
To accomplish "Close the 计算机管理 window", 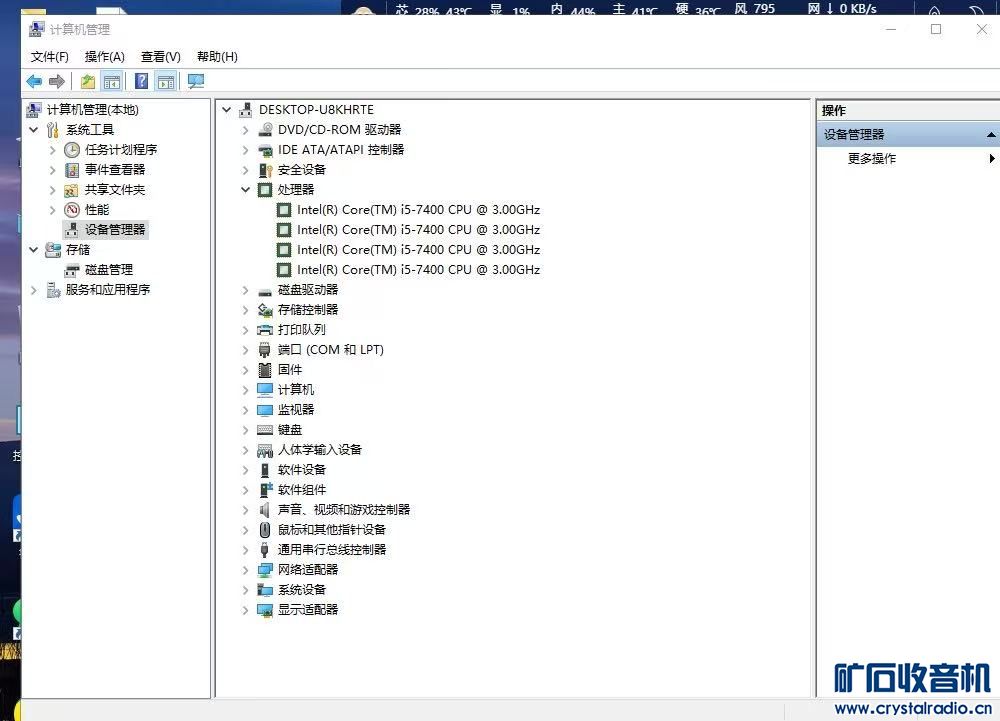I will (x=982, y=29).
